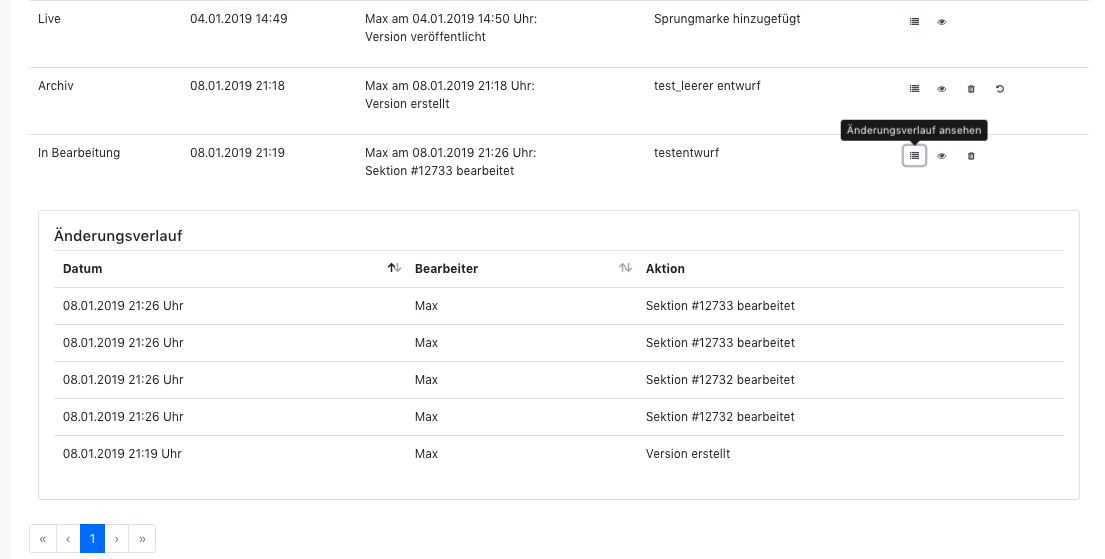Preview the In Bearbeitung testentwurf version
1105x559 pixels.
pyautogui.click(x=942, y=156)
